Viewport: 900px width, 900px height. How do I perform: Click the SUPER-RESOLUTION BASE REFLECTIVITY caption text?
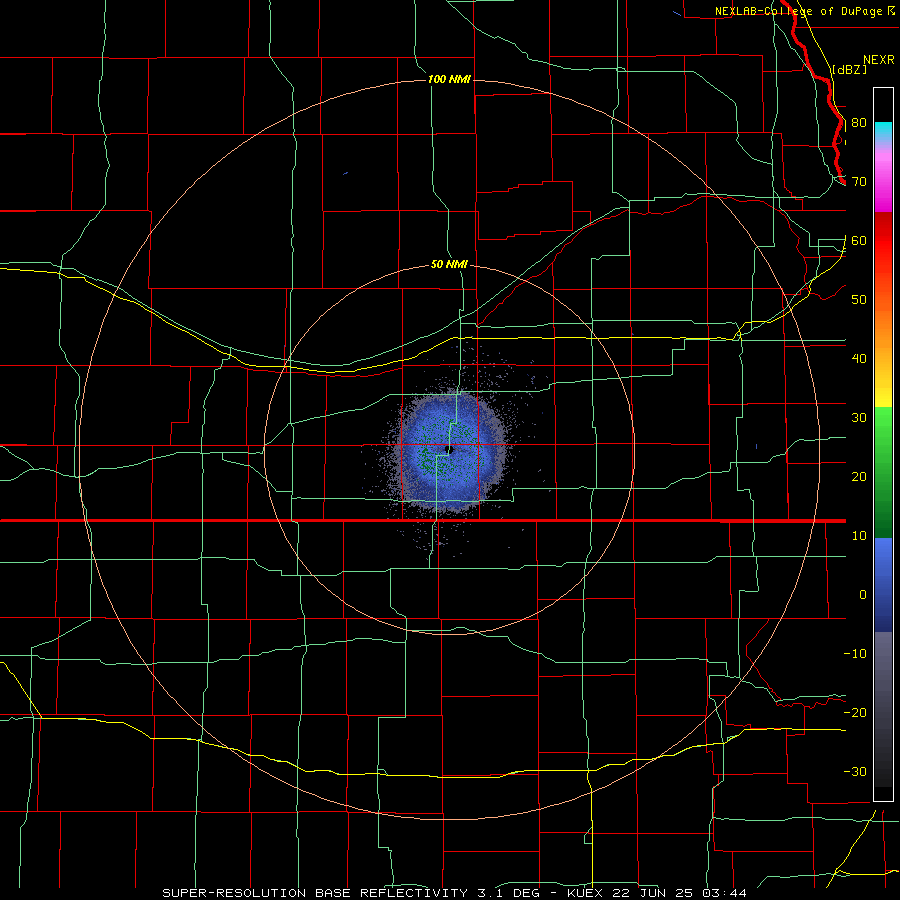315,893
